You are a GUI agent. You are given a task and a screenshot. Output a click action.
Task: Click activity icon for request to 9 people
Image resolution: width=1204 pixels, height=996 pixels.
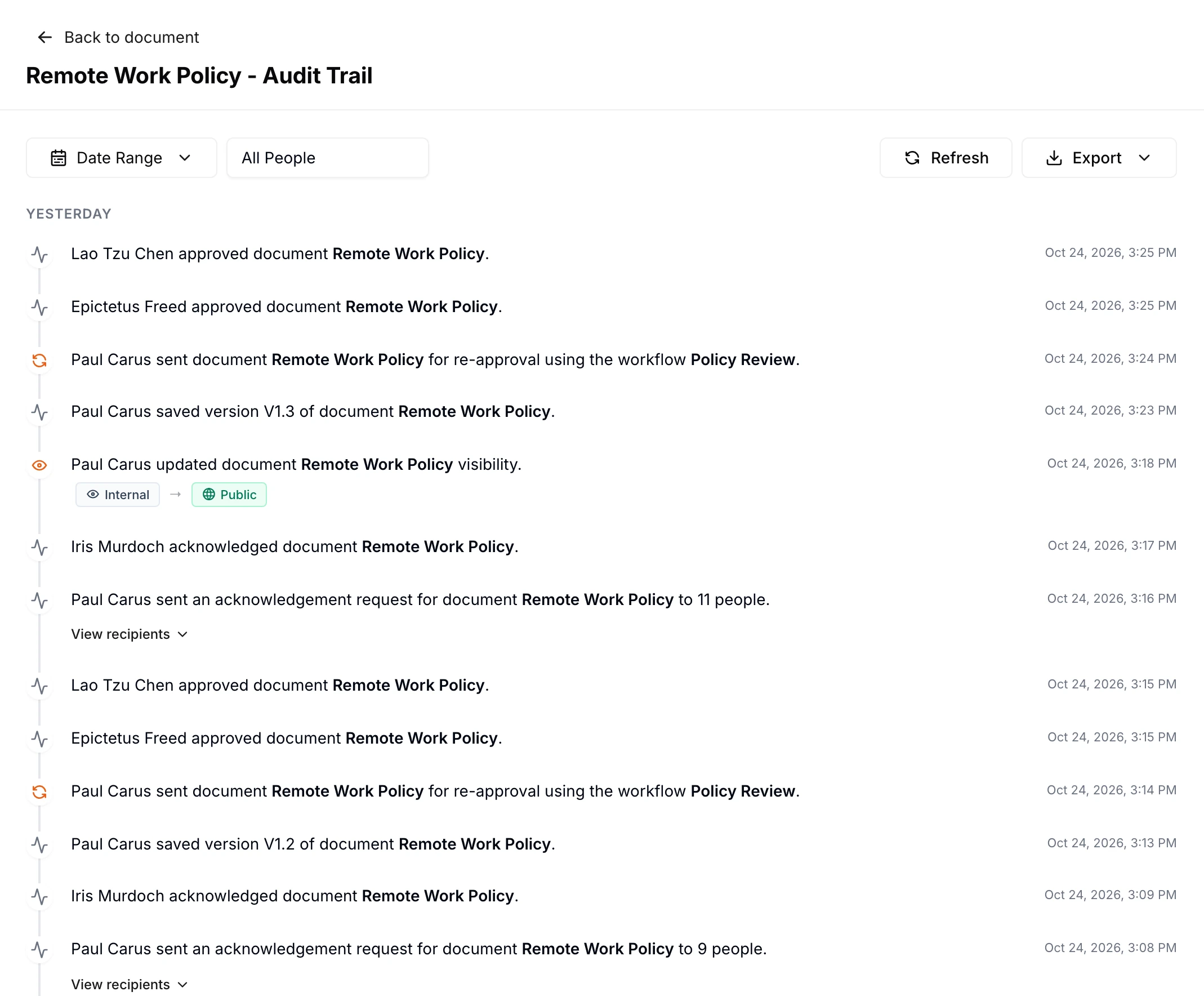coord(39,950)
